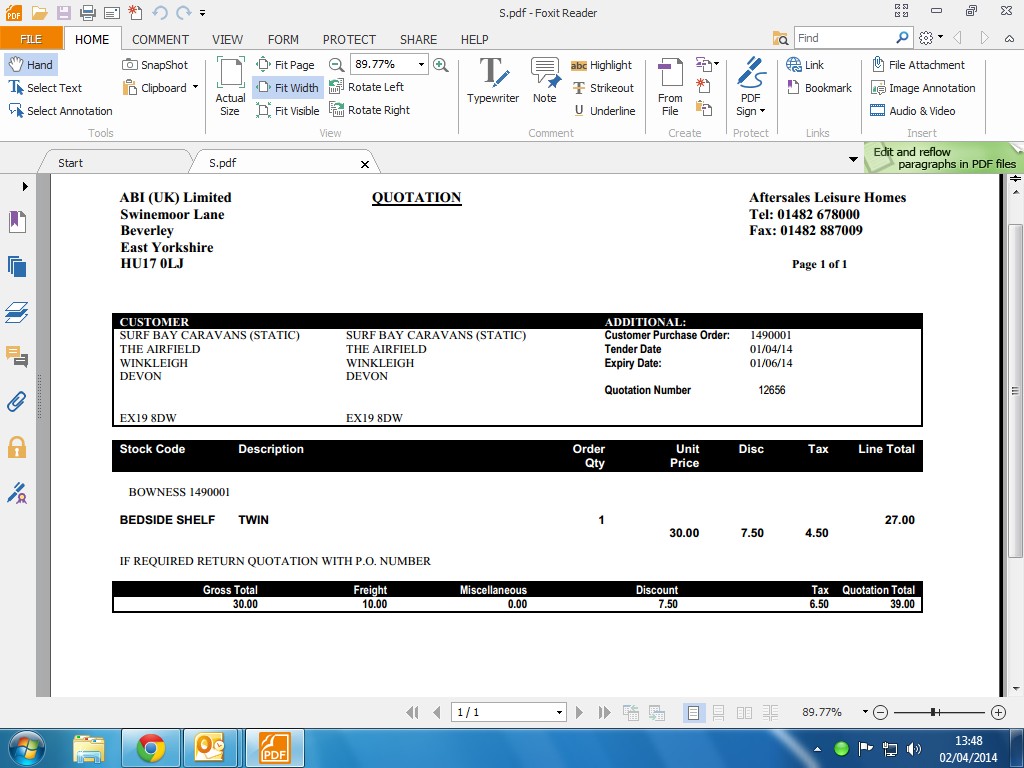The image size is (1024, 768).
Task: Click the zoom slider handle in status bar
Action: coord(935,712)
